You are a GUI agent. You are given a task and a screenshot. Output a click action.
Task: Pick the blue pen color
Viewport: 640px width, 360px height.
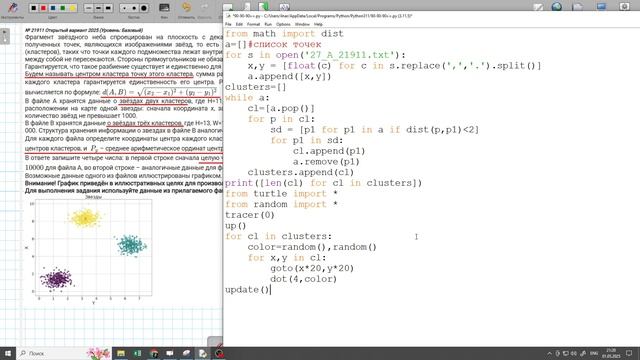tap(53, 8)
